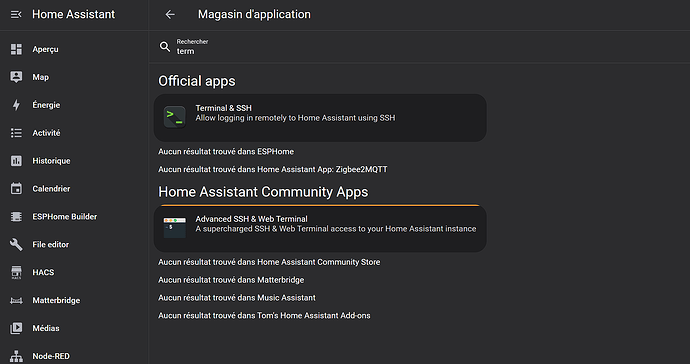Click the Advanced SSH & Web Terminal icon
The height and width of the screenshot is (364, 690).
(x=175, y=228)
